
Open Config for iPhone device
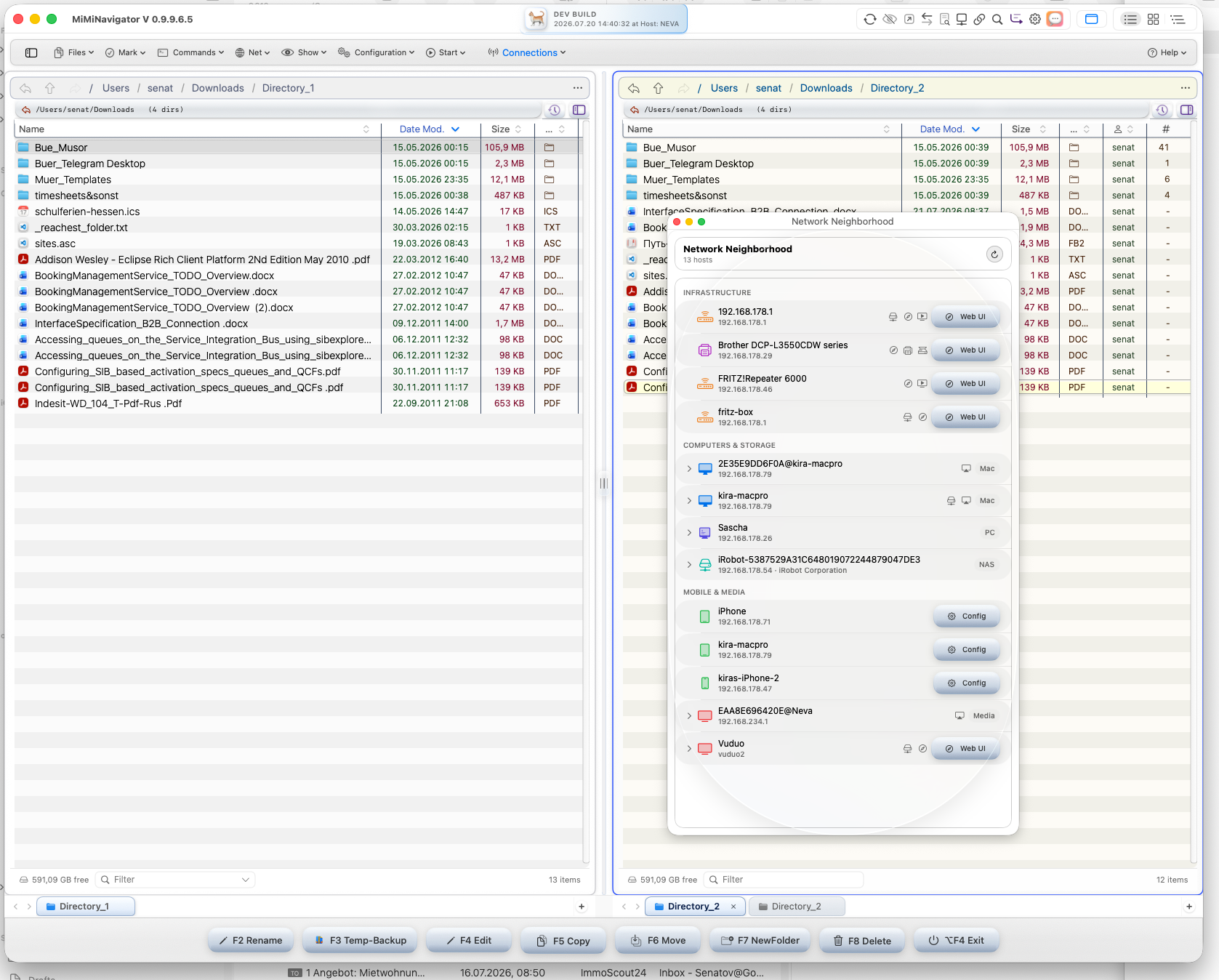click(x=967, y=616)
